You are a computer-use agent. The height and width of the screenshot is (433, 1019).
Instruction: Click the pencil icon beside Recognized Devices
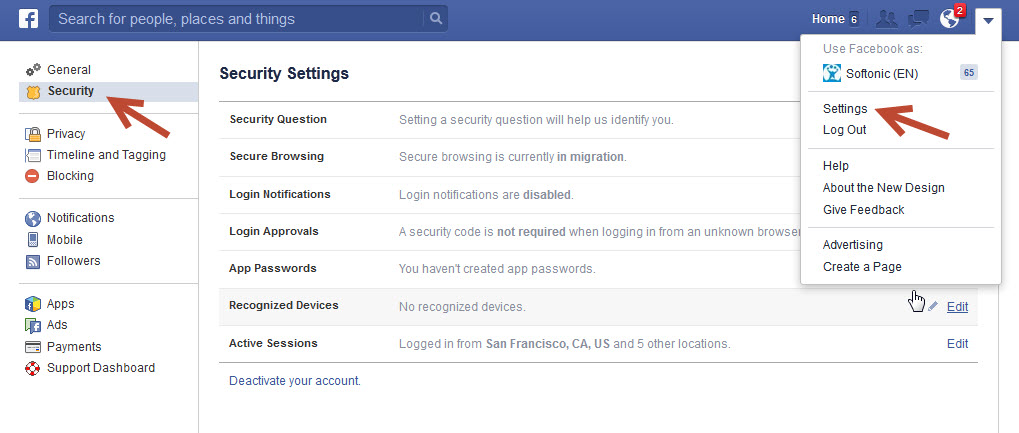pyautogui.click(x=933, y=307)
